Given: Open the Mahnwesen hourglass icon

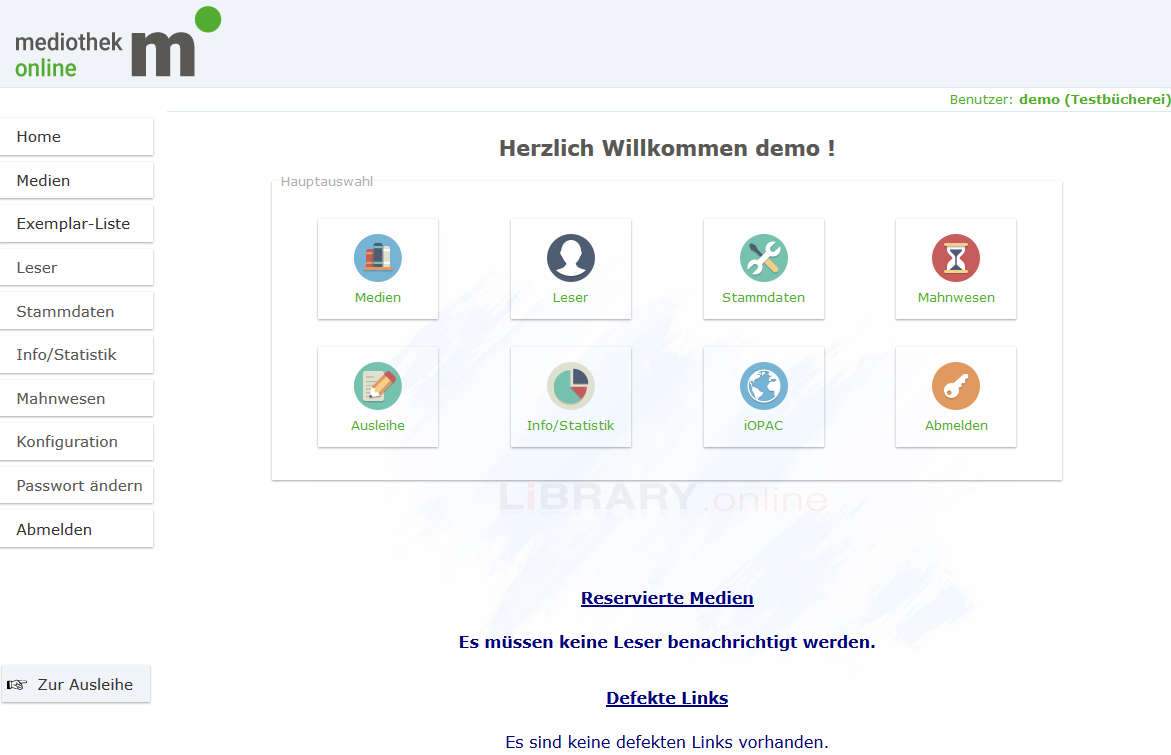Looking at the screenshot, I should [x=955, y=259].
